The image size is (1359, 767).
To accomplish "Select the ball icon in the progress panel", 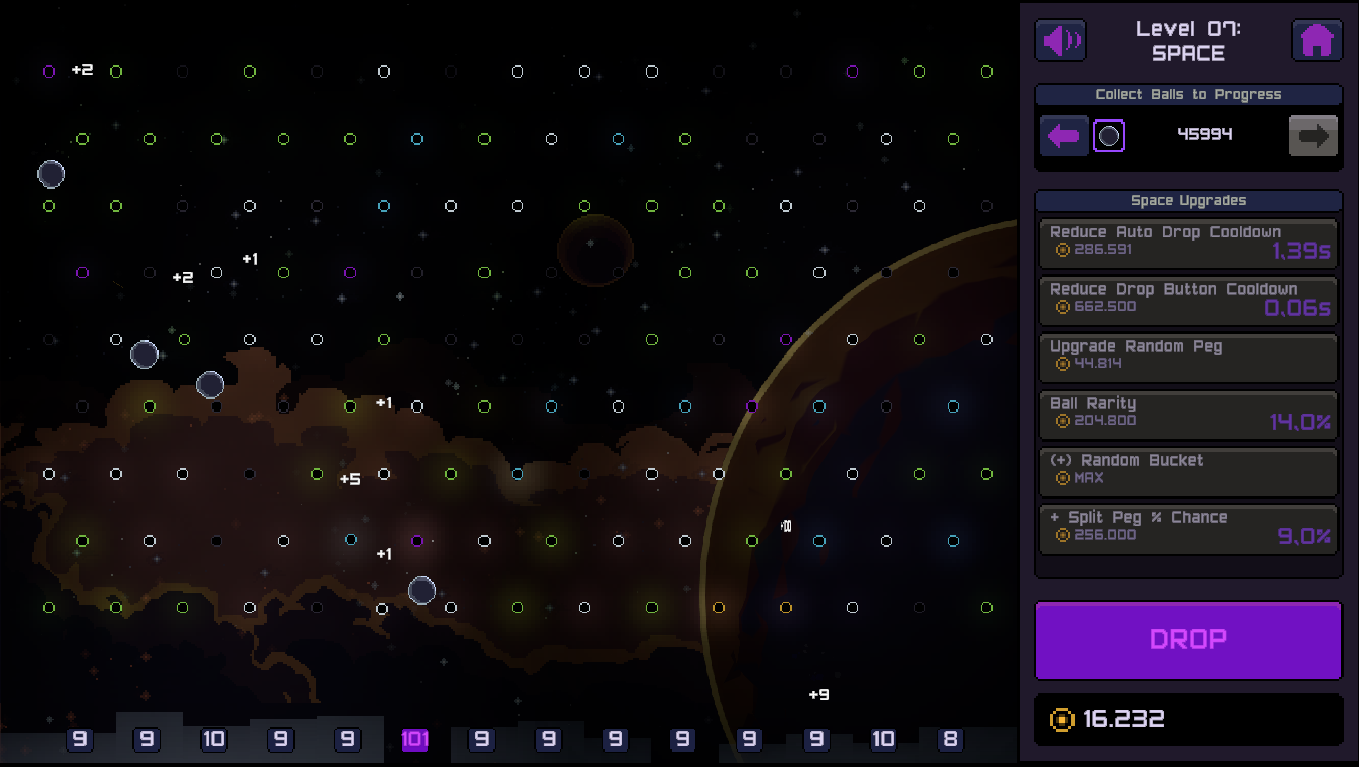I will coord(1109,135).
